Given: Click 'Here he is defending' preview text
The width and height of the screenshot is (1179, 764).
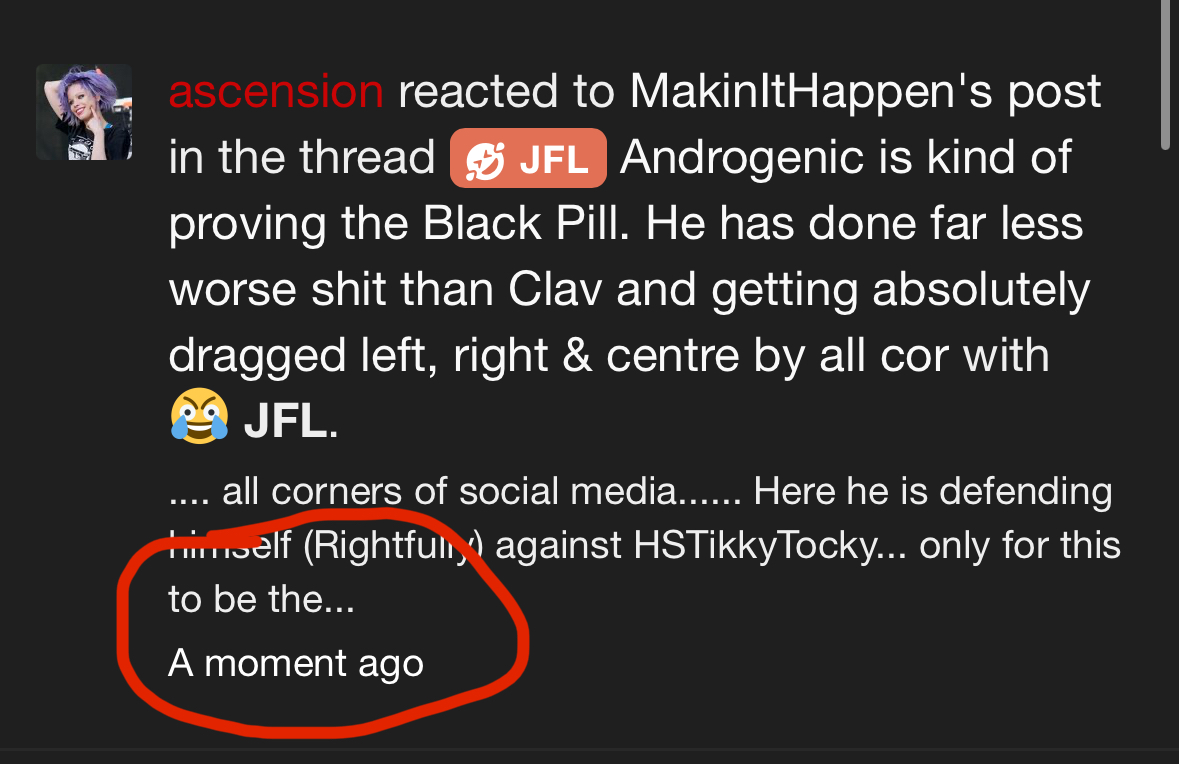Looking at the screenshot, I should click(932, 492).
